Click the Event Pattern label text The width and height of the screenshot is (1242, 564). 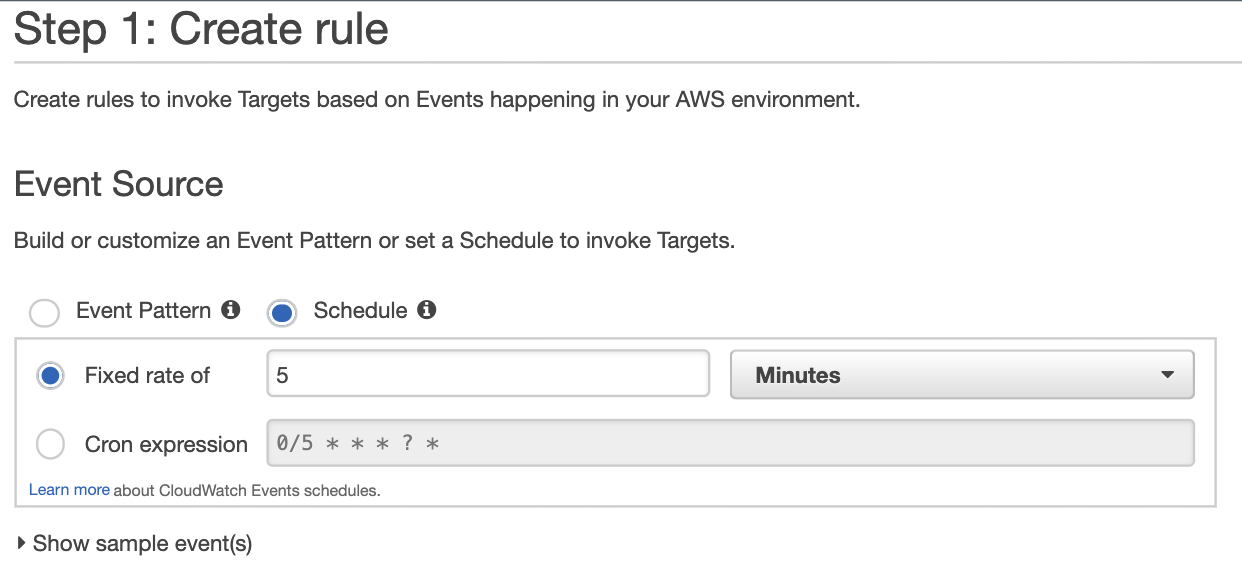144,310
